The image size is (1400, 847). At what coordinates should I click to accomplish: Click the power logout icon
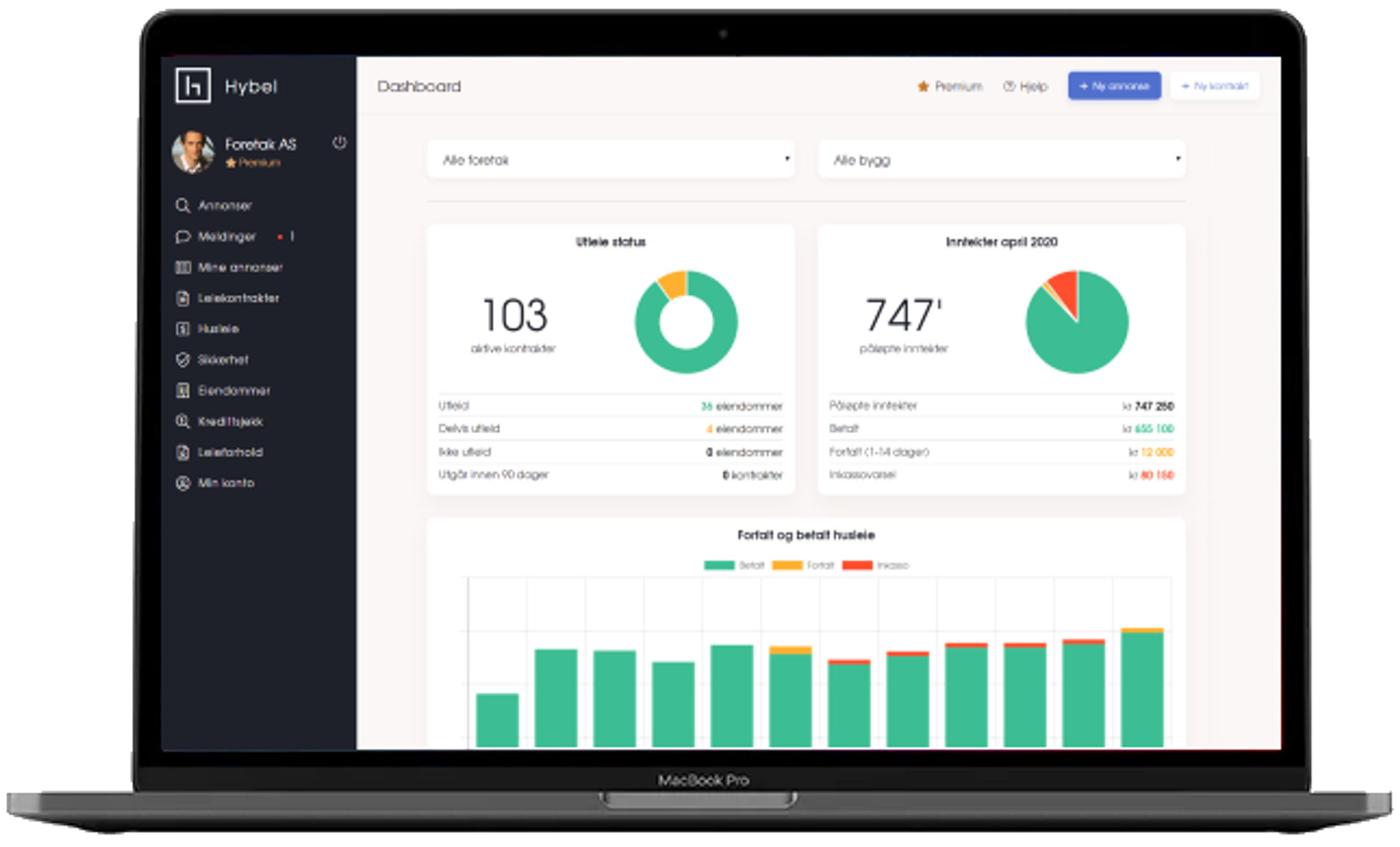339,143
